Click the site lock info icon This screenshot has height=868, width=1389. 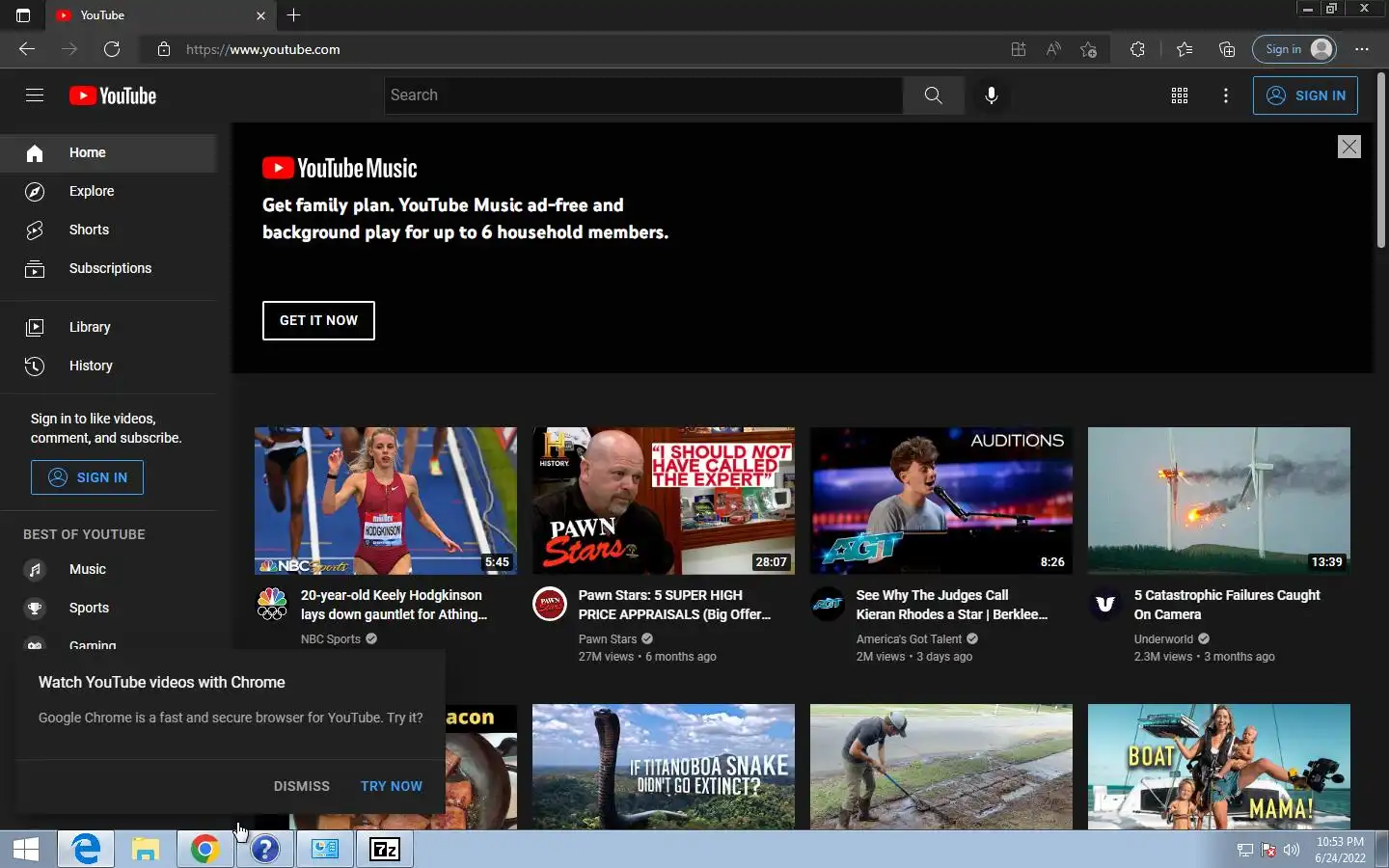(x=164, y=49)
